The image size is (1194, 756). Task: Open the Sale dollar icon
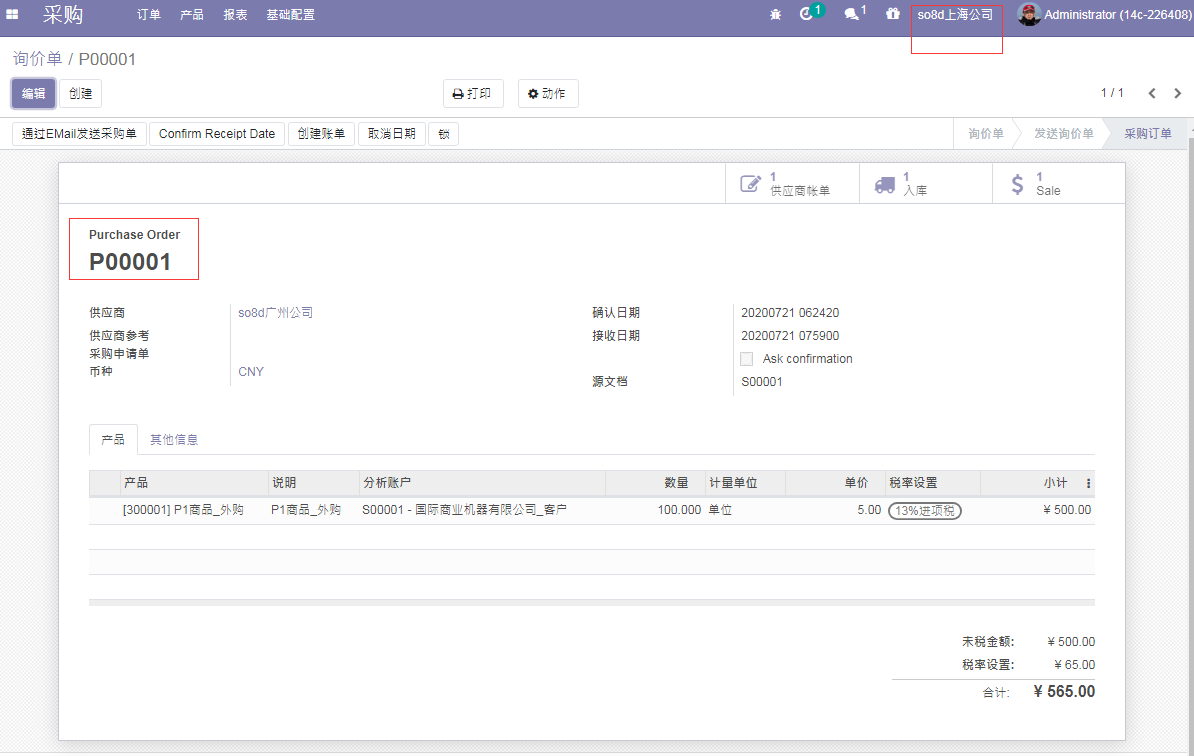click(1017, 184)
